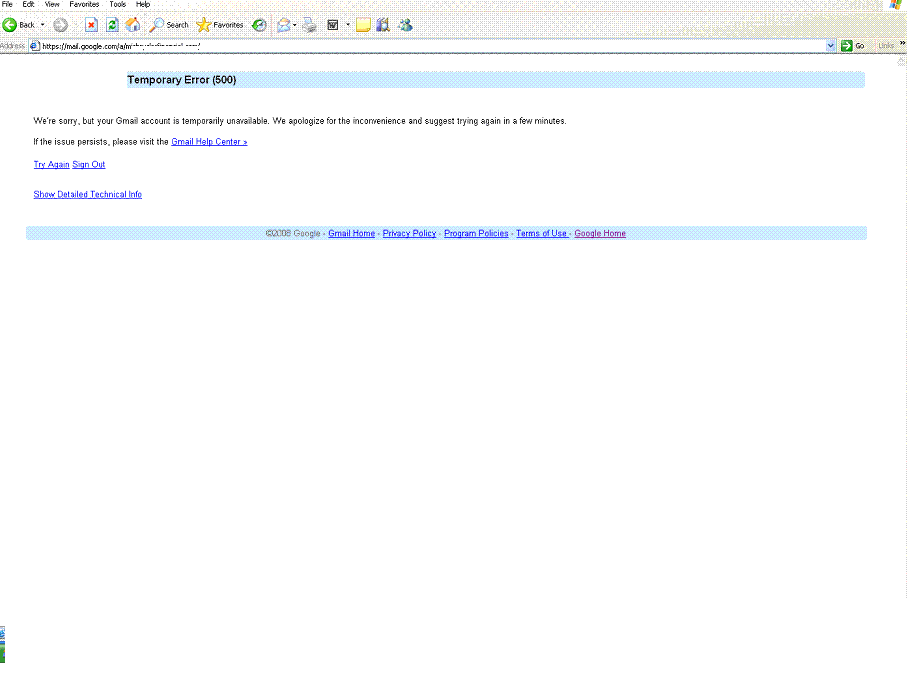This screenshot has height=683, width=911.
Task: Open the Favorites menu
Action: point(84,4)
